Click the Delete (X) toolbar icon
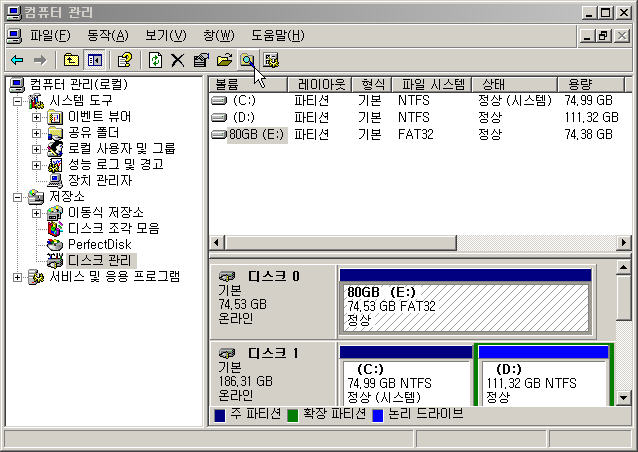 (178, 60)
